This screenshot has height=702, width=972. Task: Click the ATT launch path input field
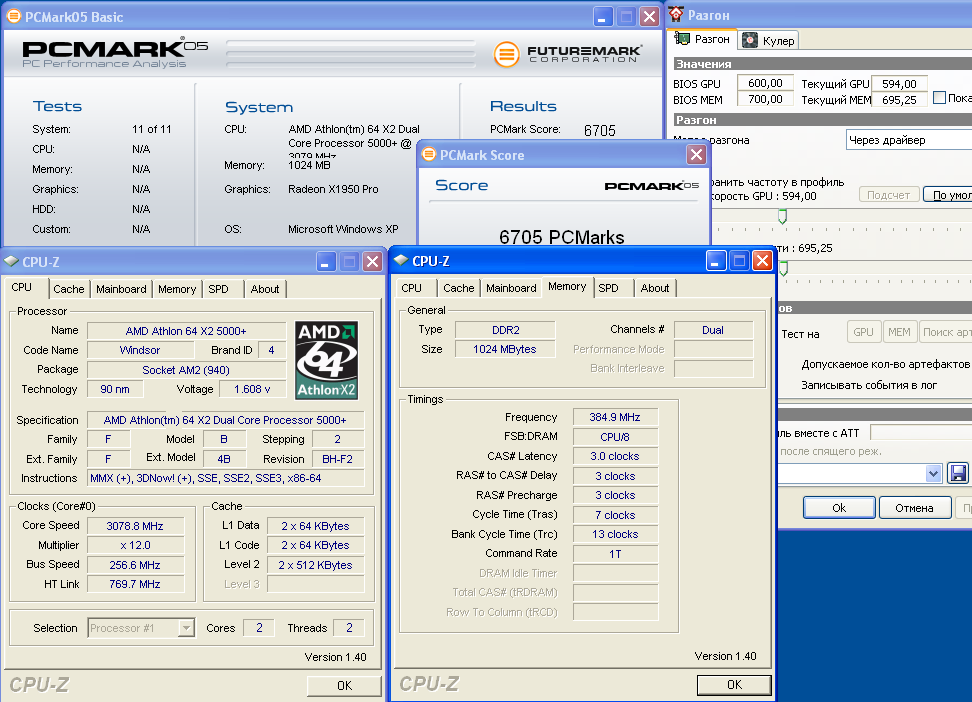point(921,432)
